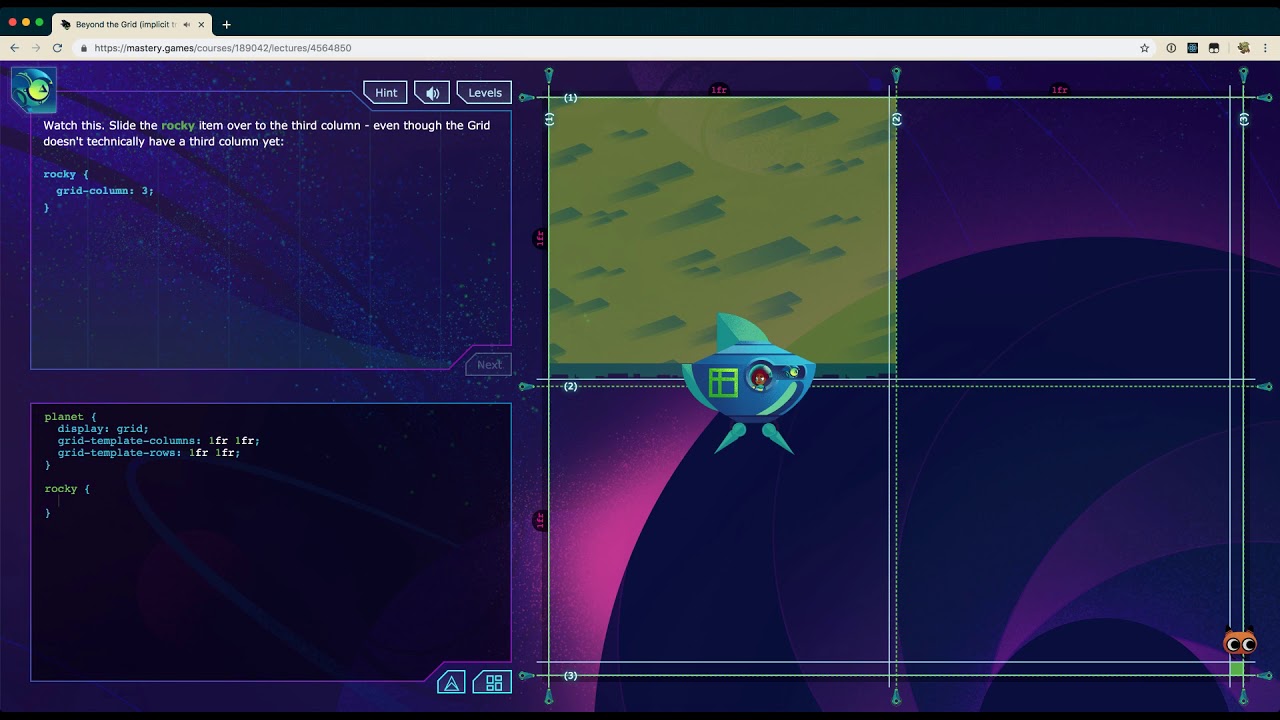Click the spaceship with green grid window

point(748,384)
